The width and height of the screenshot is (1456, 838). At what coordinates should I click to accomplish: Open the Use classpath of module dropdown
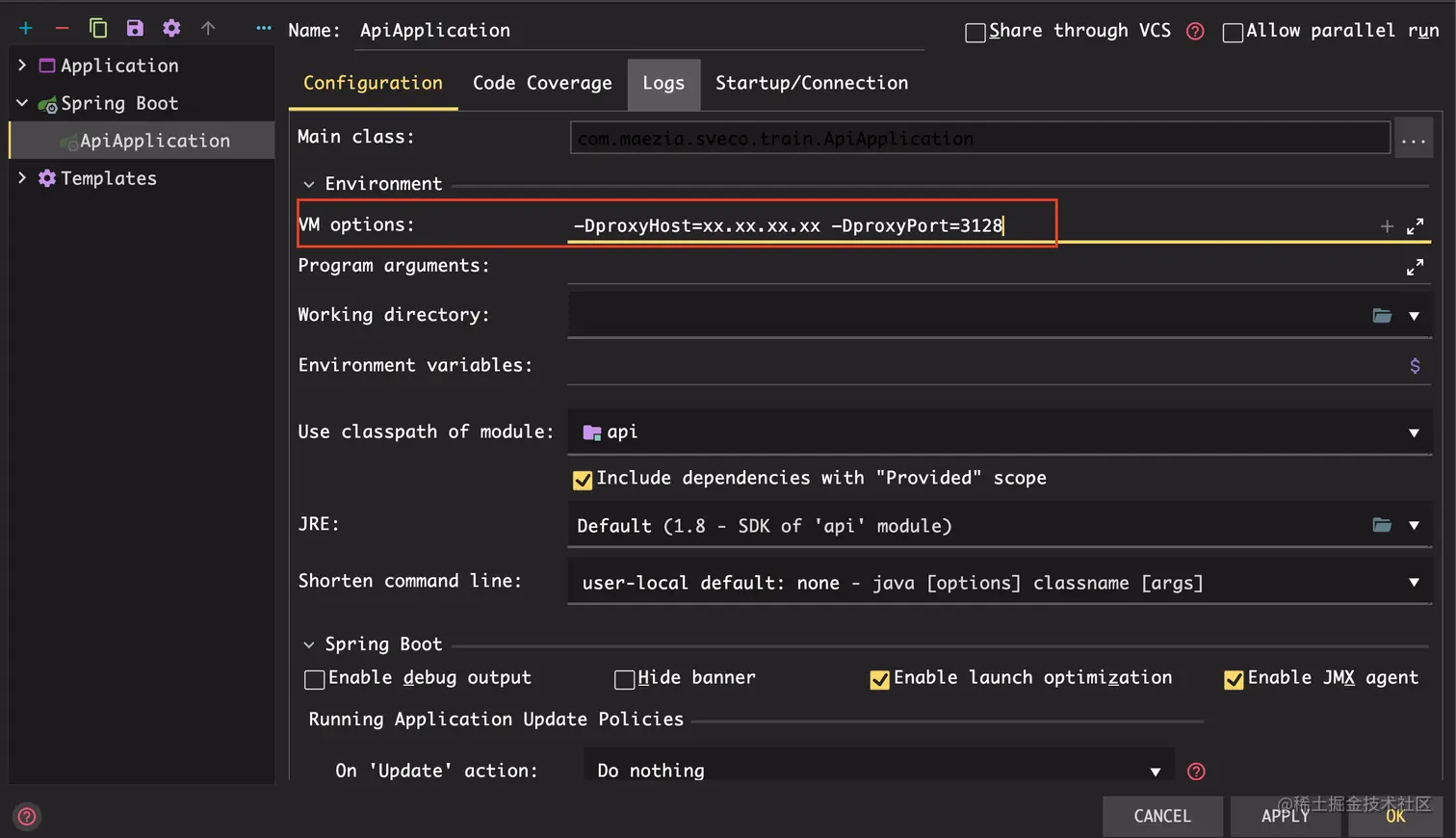[1414, 433]
